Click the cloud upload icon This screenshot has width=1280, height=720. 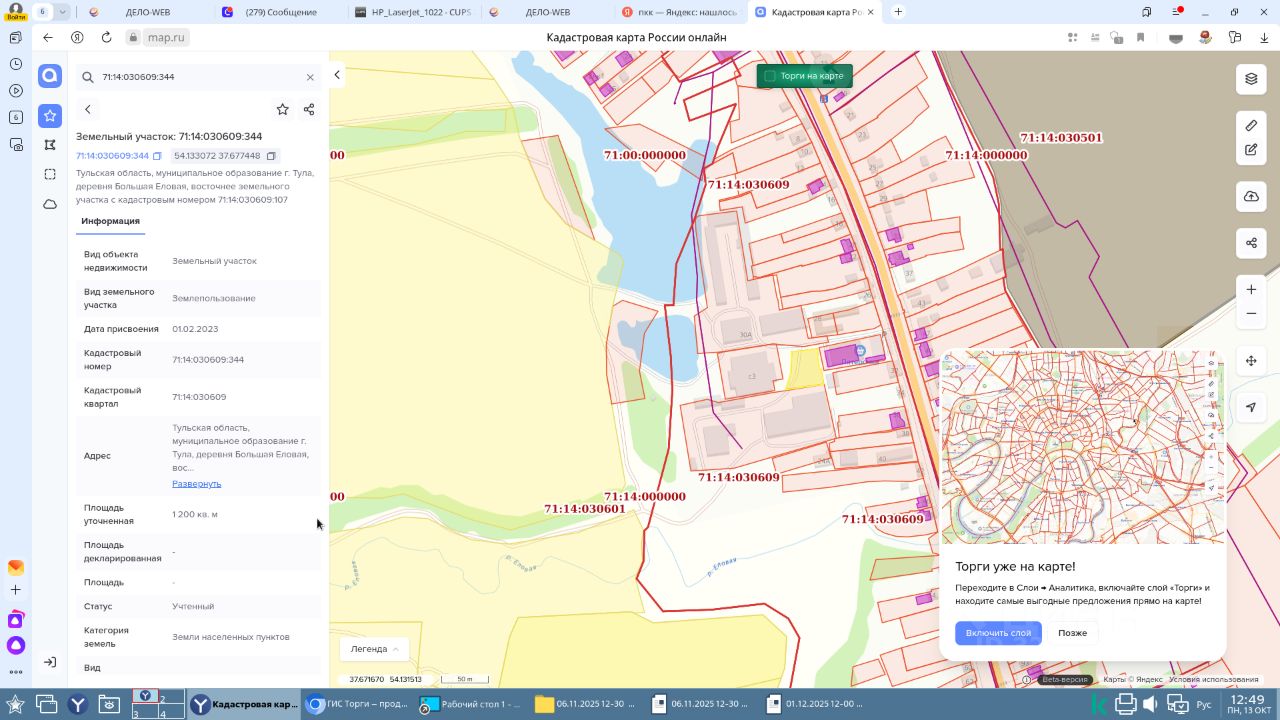(x=1251, y=197)
